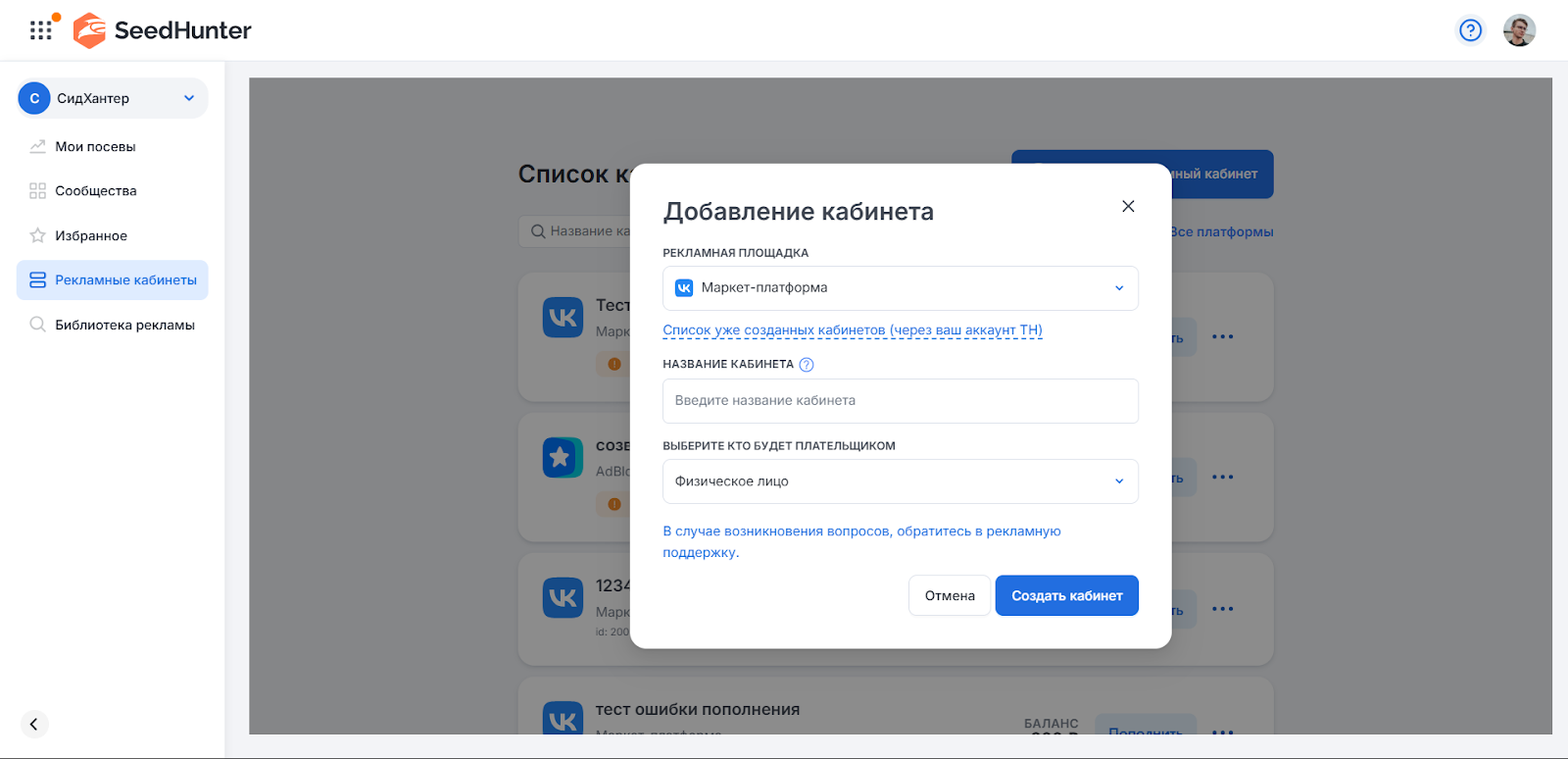
Task: Expand the СидХантер account switcher
Action: [x=112, y=98]
